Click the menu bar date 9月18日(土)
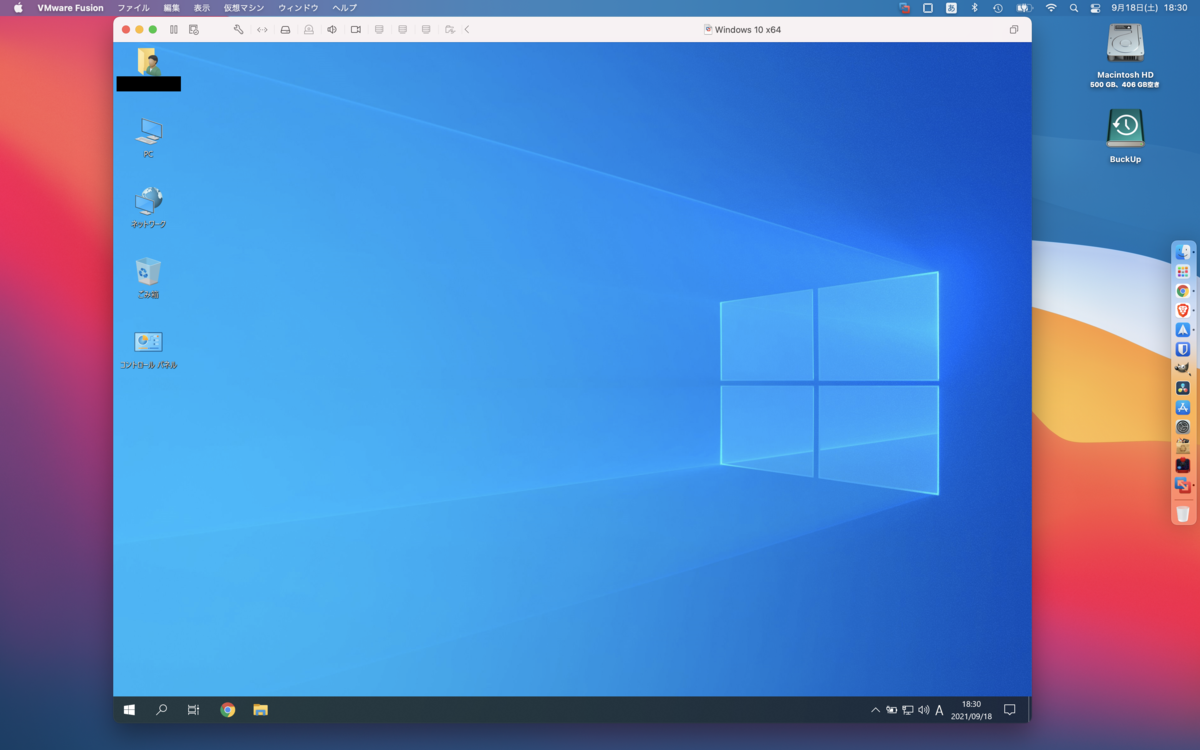 (x=1133, y=7)
